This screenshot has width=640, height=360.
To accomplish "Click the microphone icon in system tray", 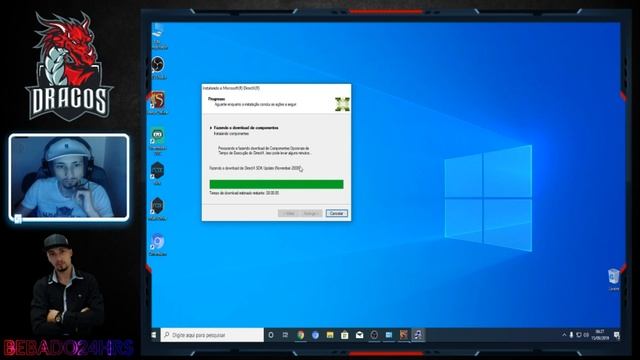I will point(571,335).
